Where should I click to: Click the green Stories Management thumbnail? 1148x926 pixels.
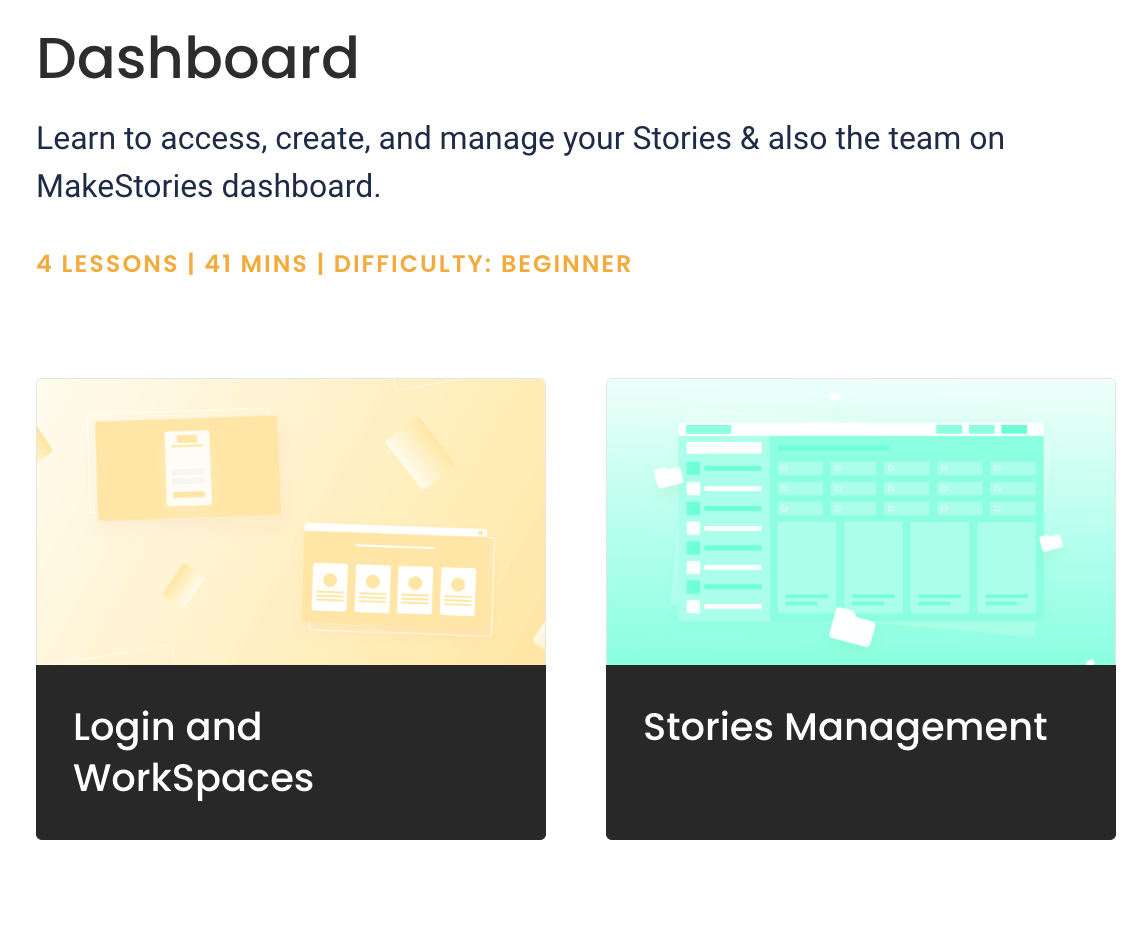tap(860, 521)
